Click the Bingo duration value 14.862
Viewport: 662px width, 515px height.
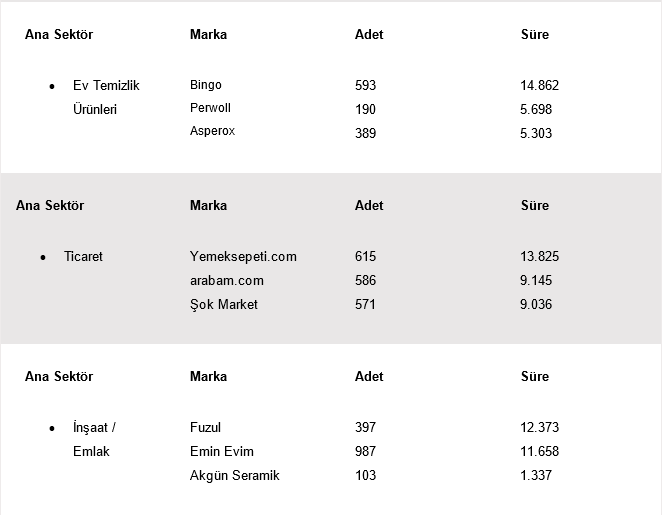tap(540, 85)
